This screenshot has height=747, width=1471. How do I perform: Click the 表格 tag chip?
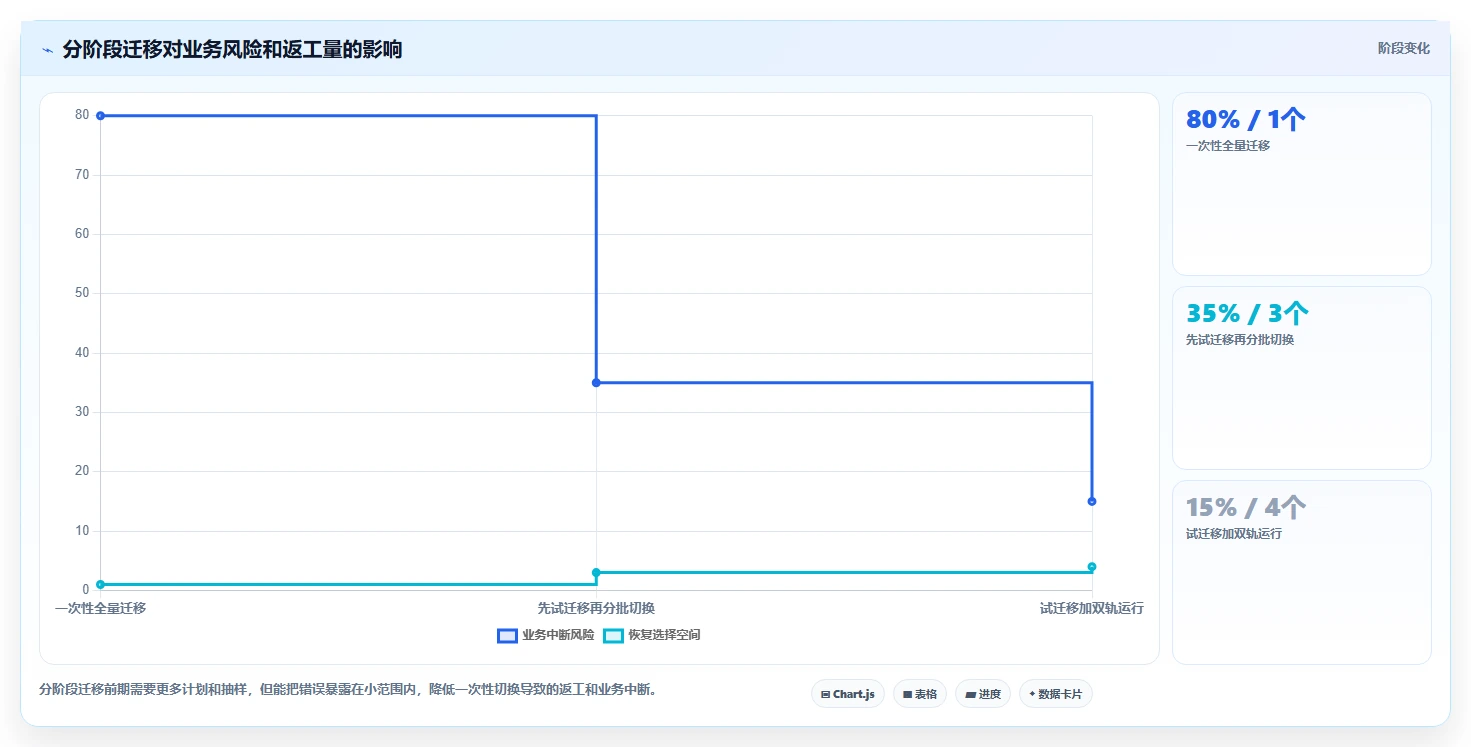point(920,694)
